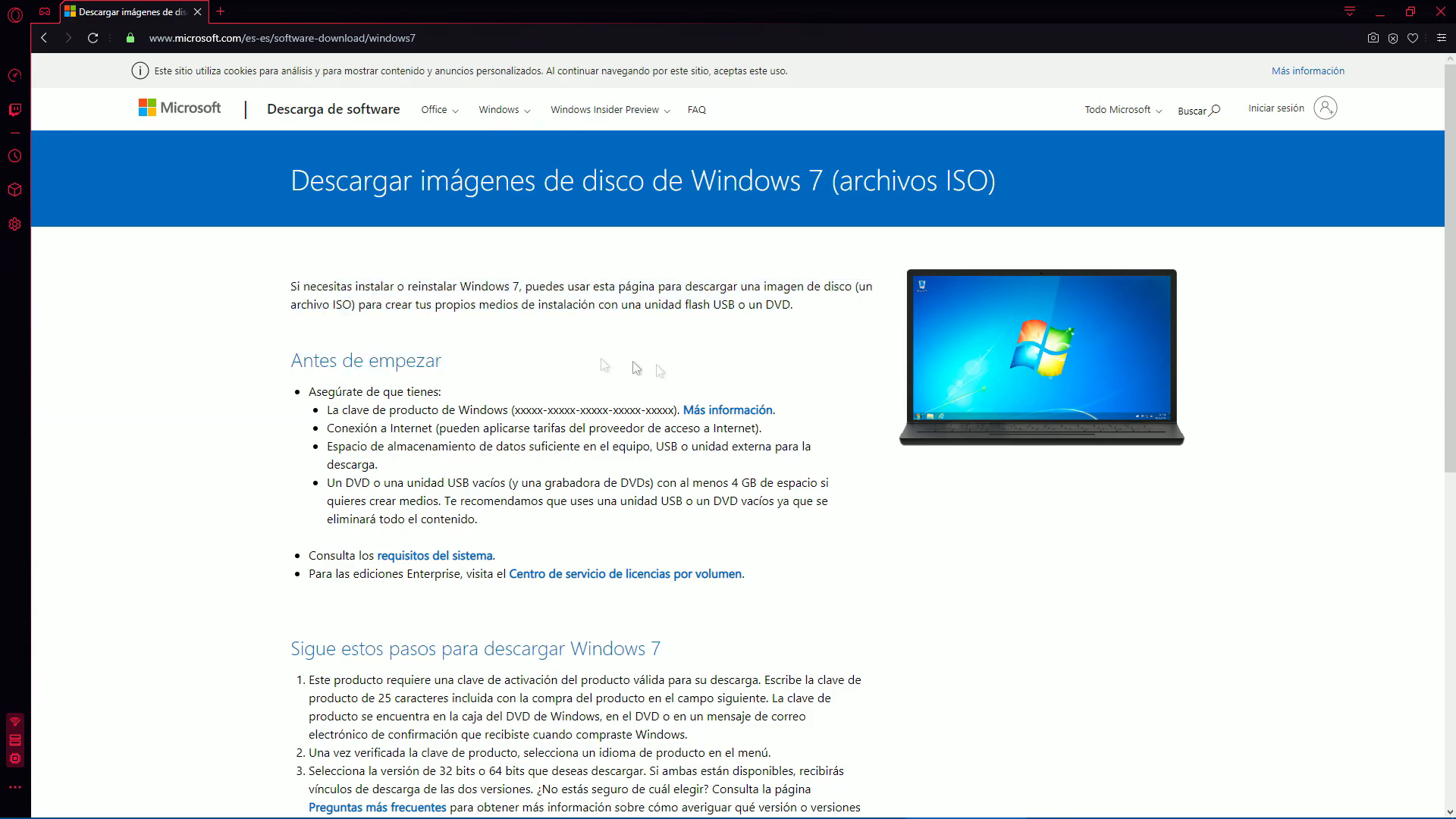
Task: Open Centro de servicio de licencias link
Action: point(626,574)
